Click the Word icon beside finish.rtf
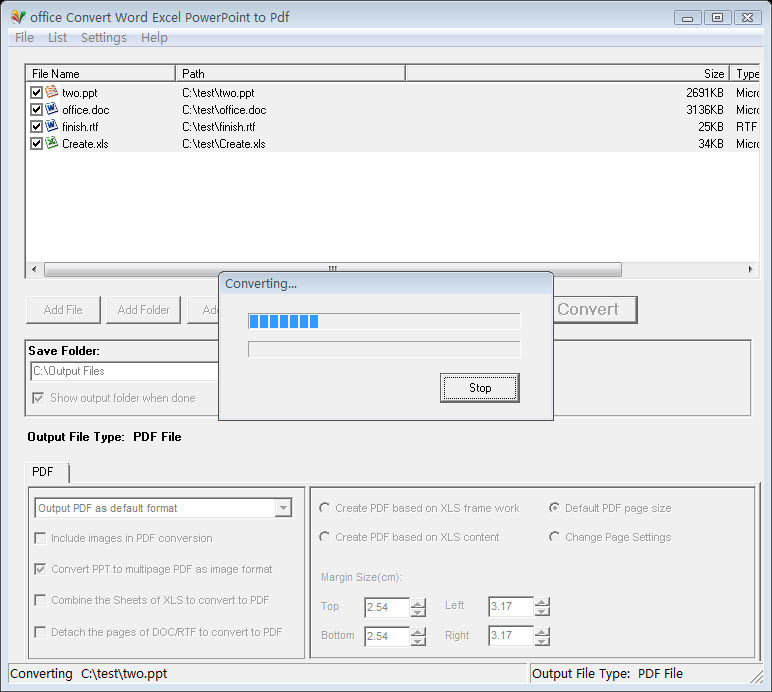The image size is (772, 692). coord(52,126)
